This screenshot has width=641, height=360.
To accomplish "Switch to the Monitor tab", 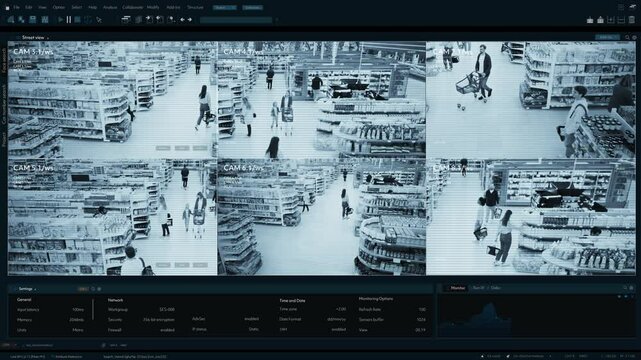I will (x=457, y=288).
